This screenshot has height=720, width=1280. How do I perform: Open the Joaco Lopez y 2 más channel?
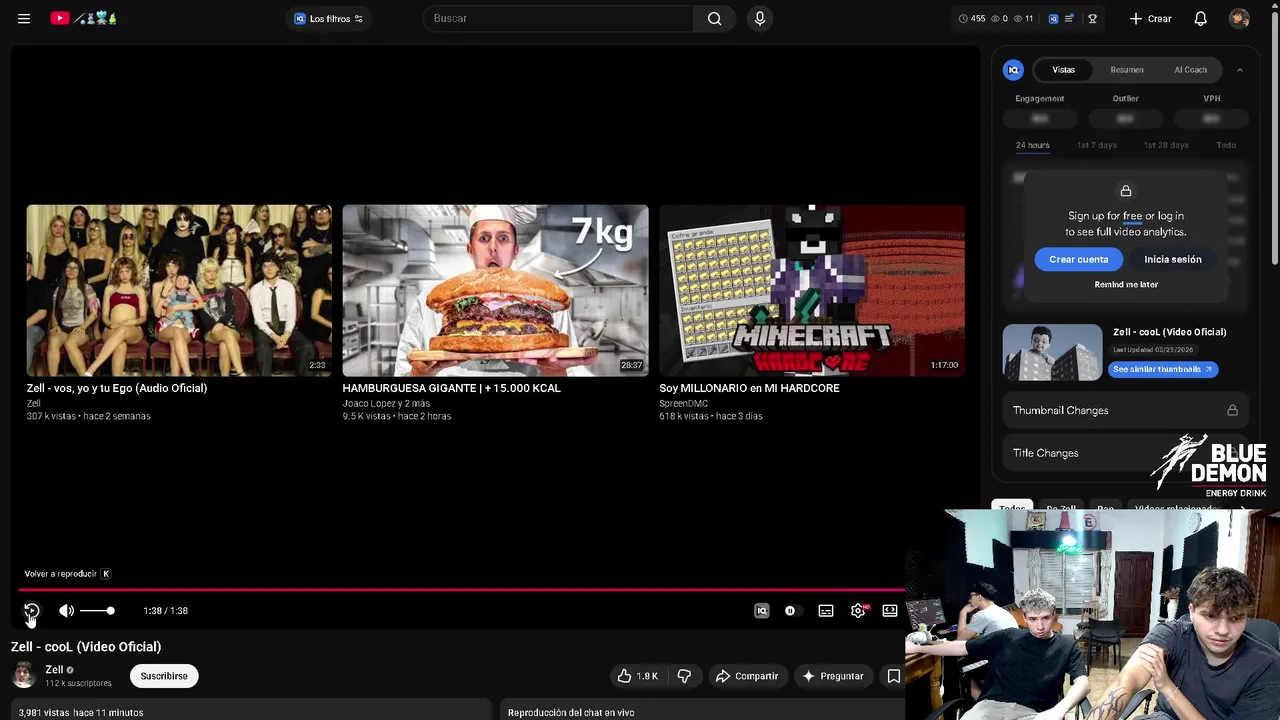(x=386, y=403)
